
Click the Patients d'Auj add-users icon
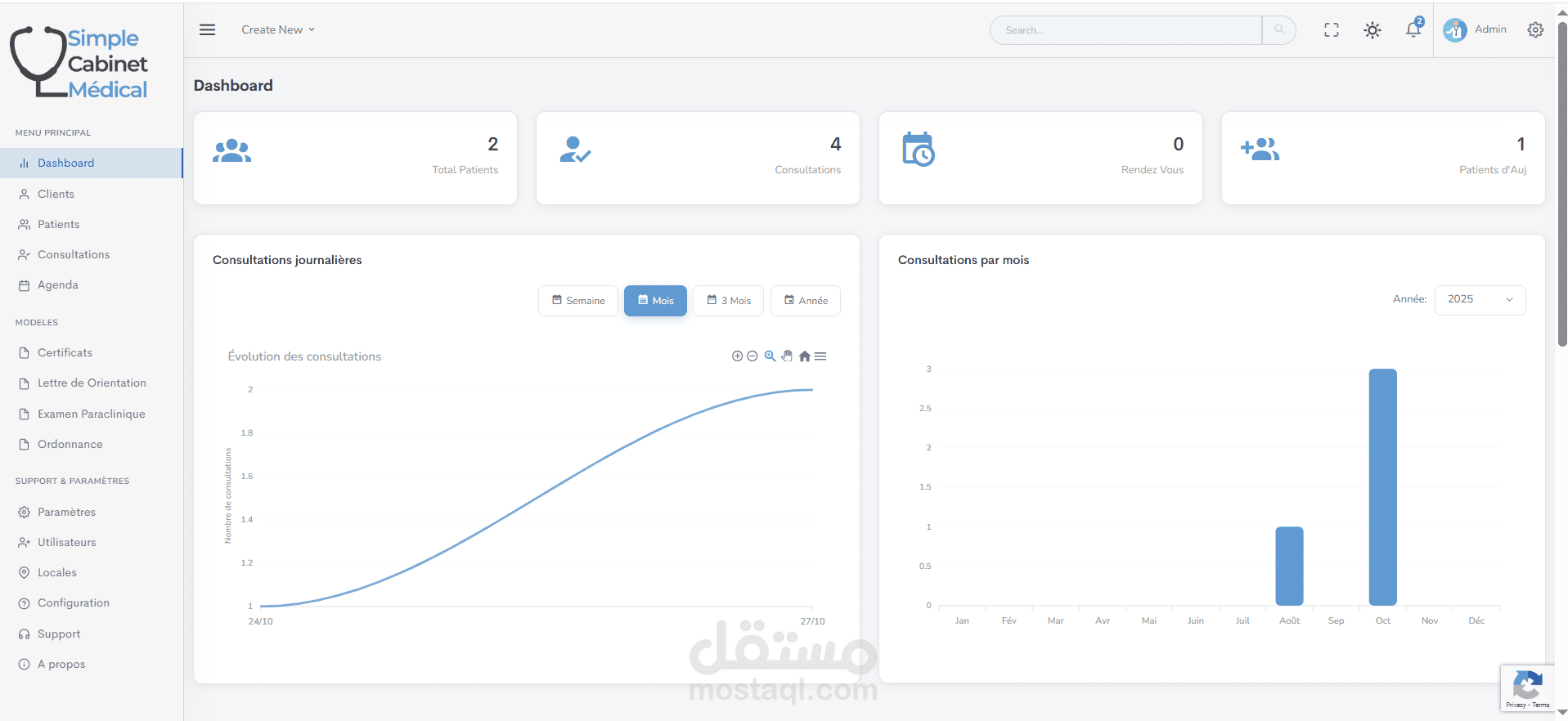1260,150
